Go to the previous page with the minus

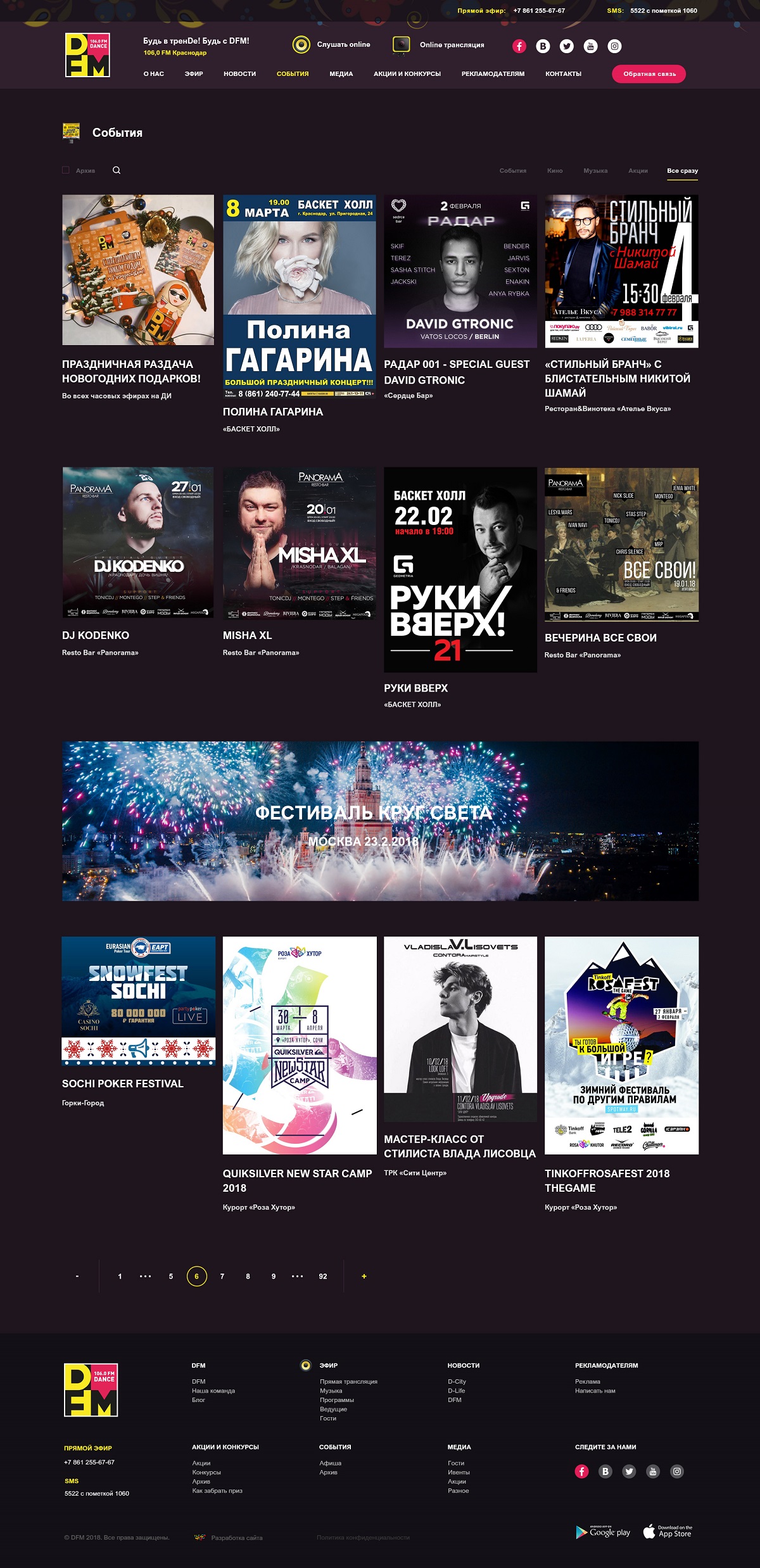pyautogui.click(x=77, y=1276)
